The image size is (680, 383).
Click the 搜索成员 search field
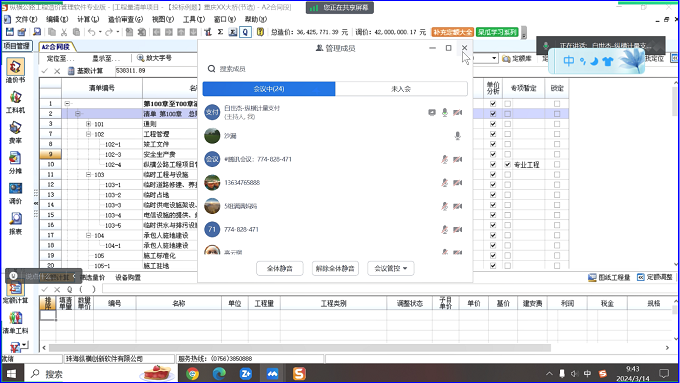[335, 69]
